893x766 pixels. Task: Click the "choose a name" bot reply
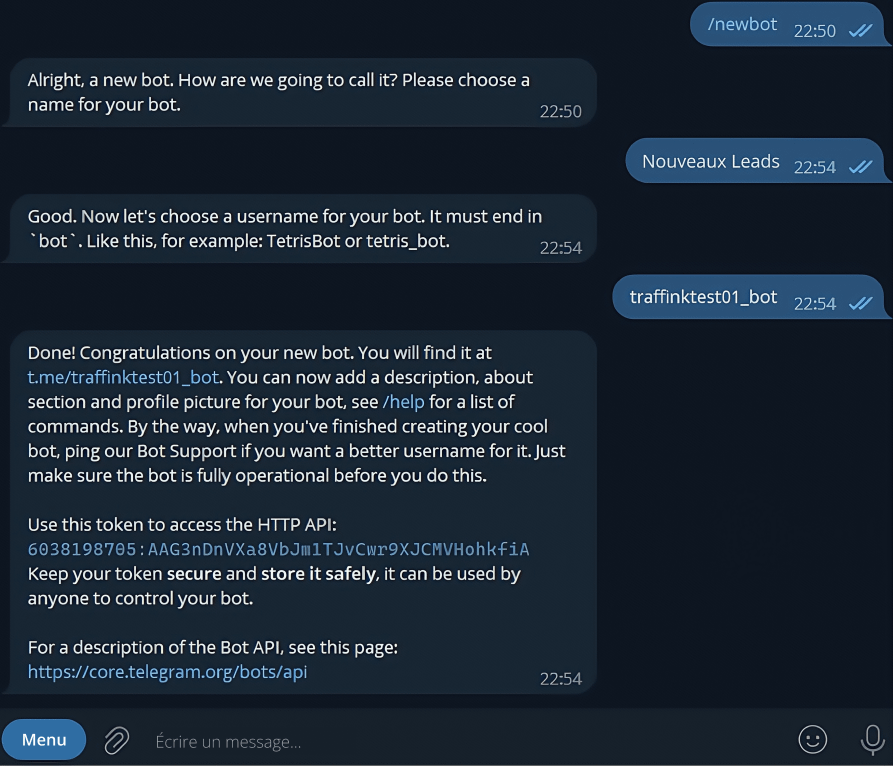pos(278,91)
